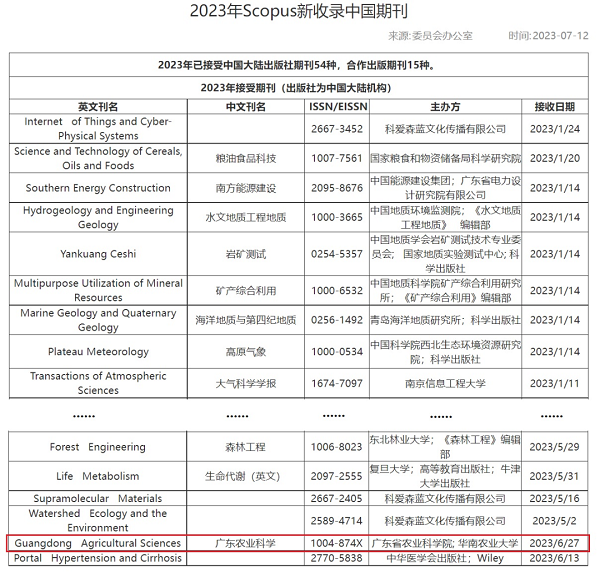Select 'Life Metabolism' journal name
Screen dimensions: 600x577
(98, 476)
